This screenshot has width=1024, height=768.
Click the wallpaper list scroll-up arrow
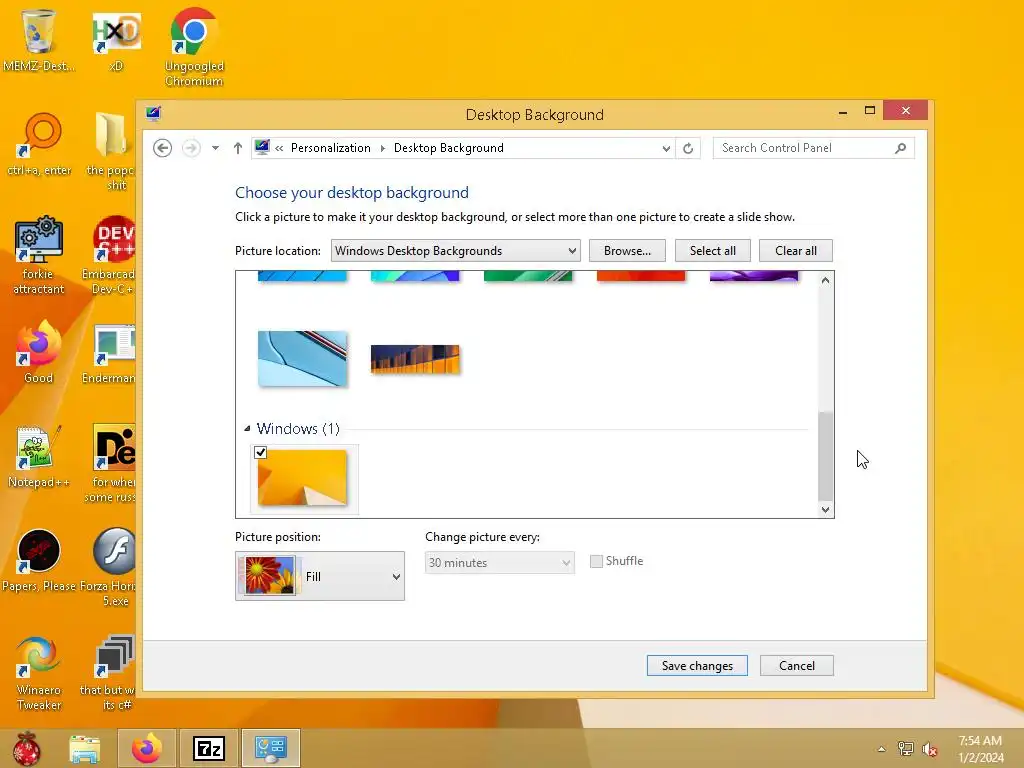[825, 280]
